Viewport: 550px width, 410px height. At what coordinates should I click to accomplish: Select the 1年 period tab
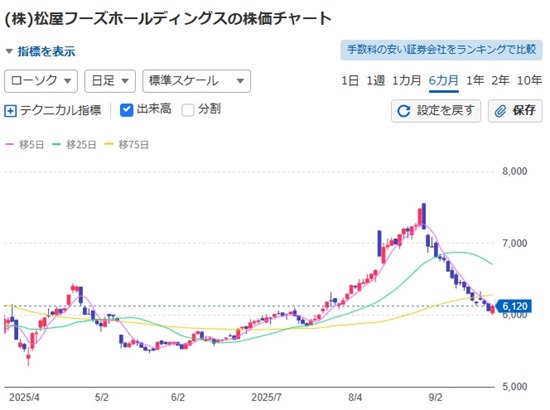tap(475, 81)
